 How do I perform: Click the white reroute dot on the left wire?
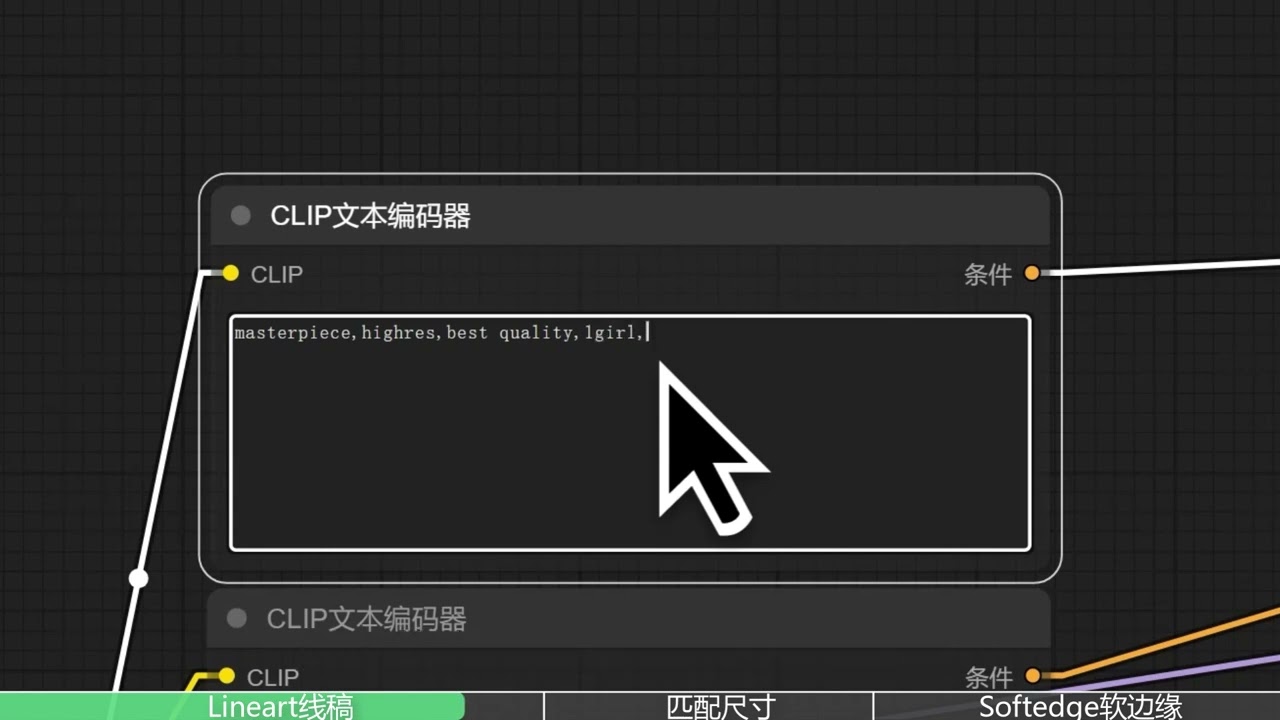pyautogui.click(x=139, y=578)
